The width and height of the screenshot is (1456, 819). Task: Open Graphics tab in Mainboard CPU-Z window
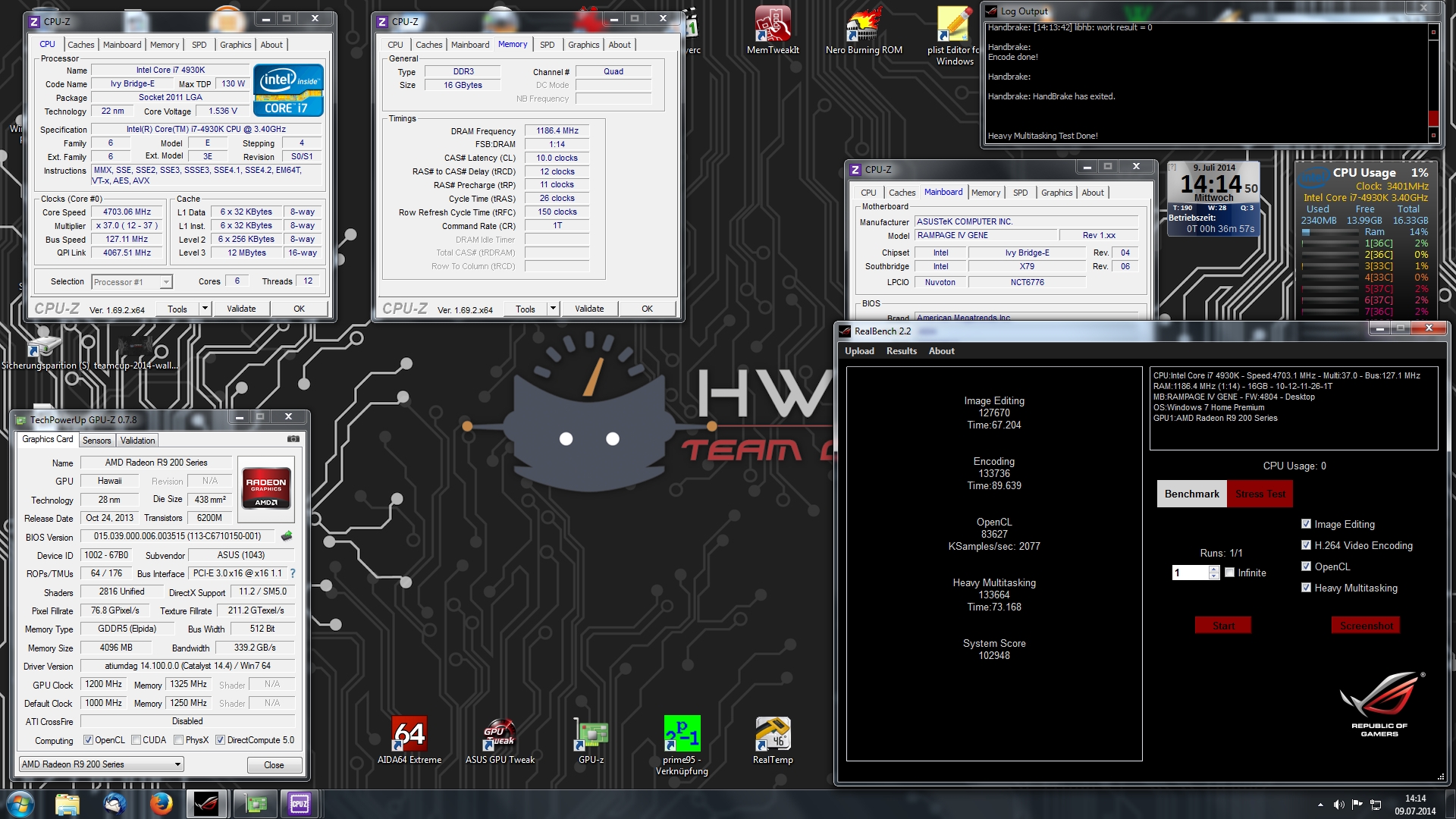click(x=1056, y=193)
